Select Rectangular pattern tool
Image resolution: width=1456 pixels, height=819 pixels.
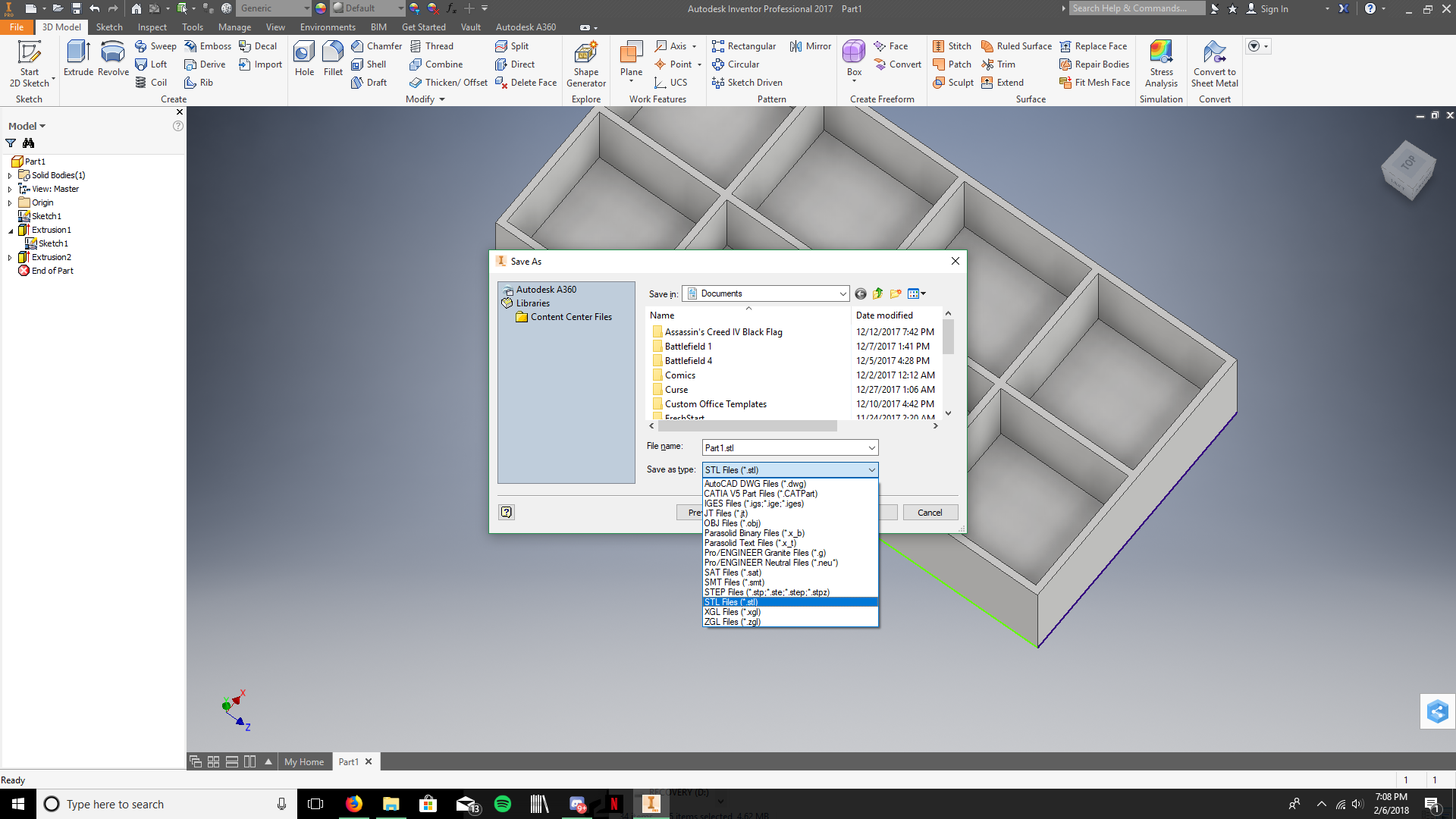tap(743, 46)
